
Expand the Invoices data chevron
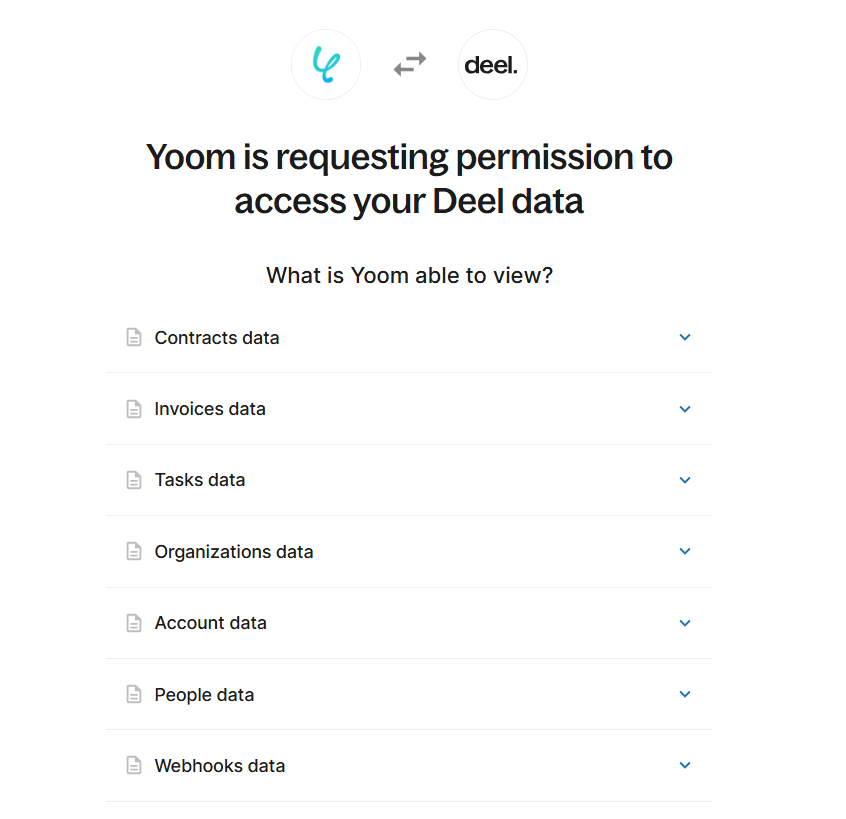(685, 409)
